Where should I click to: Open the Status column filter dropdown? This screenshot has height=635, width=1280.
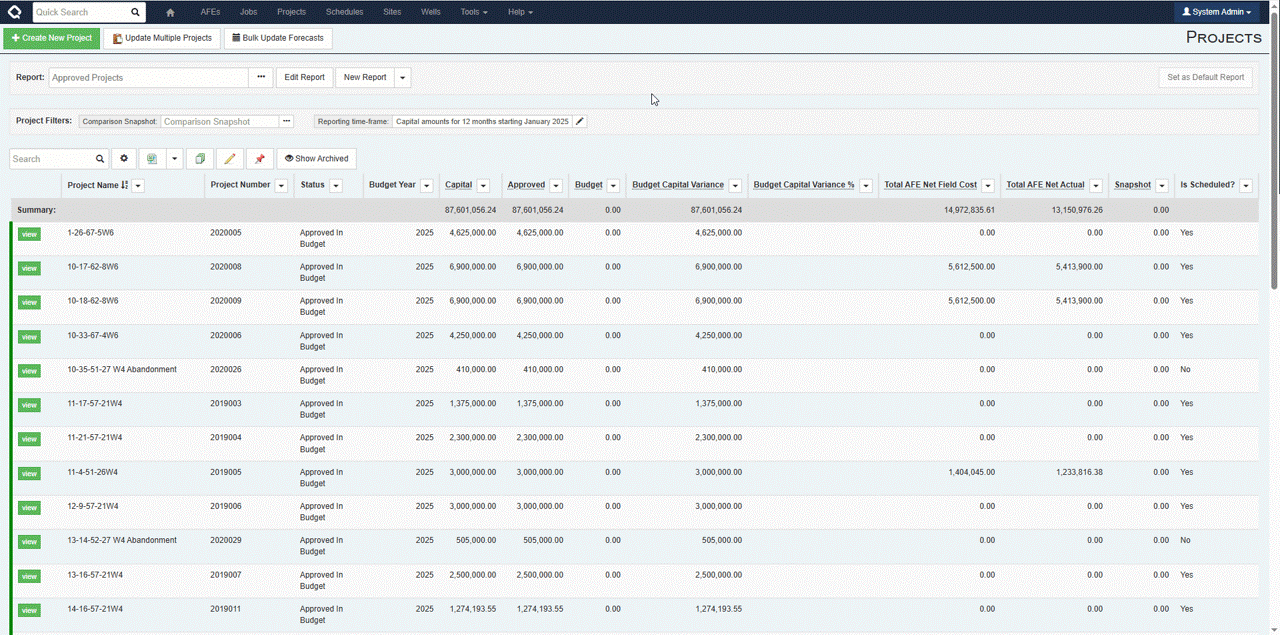point(336,186)
